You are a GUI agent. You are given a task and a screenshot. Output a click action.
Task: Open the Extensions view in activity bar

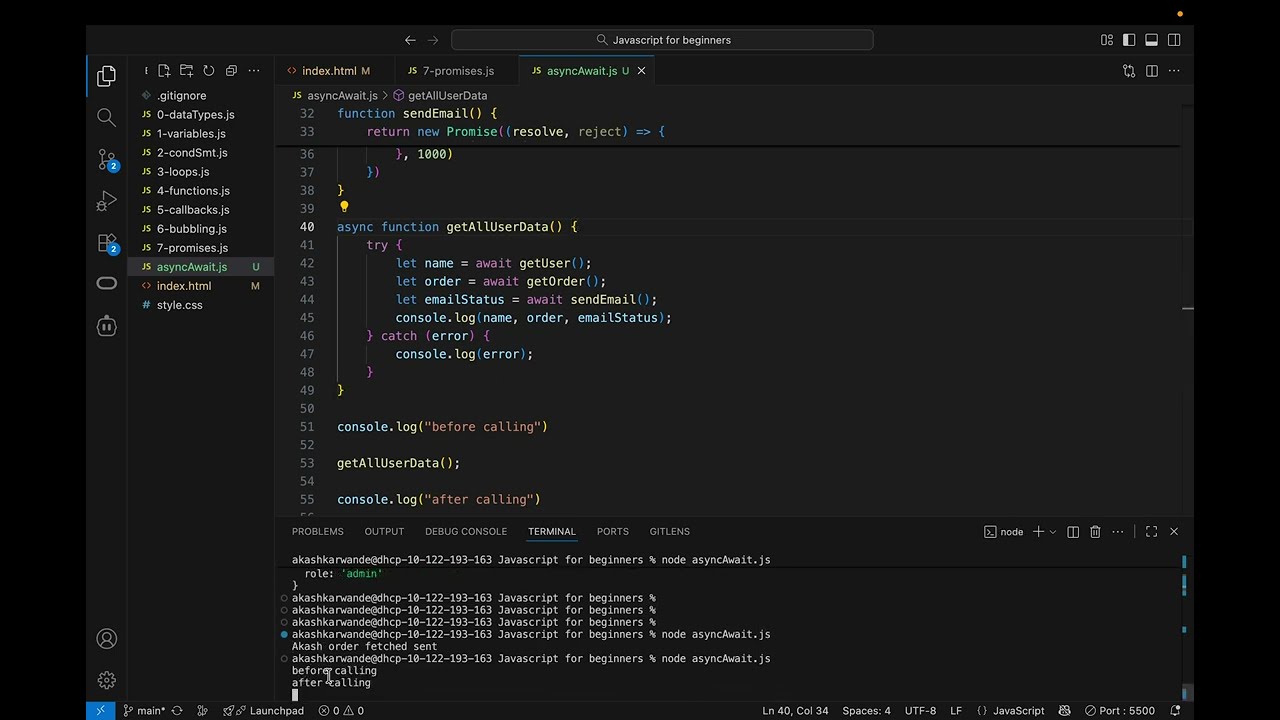coord(106,243)
